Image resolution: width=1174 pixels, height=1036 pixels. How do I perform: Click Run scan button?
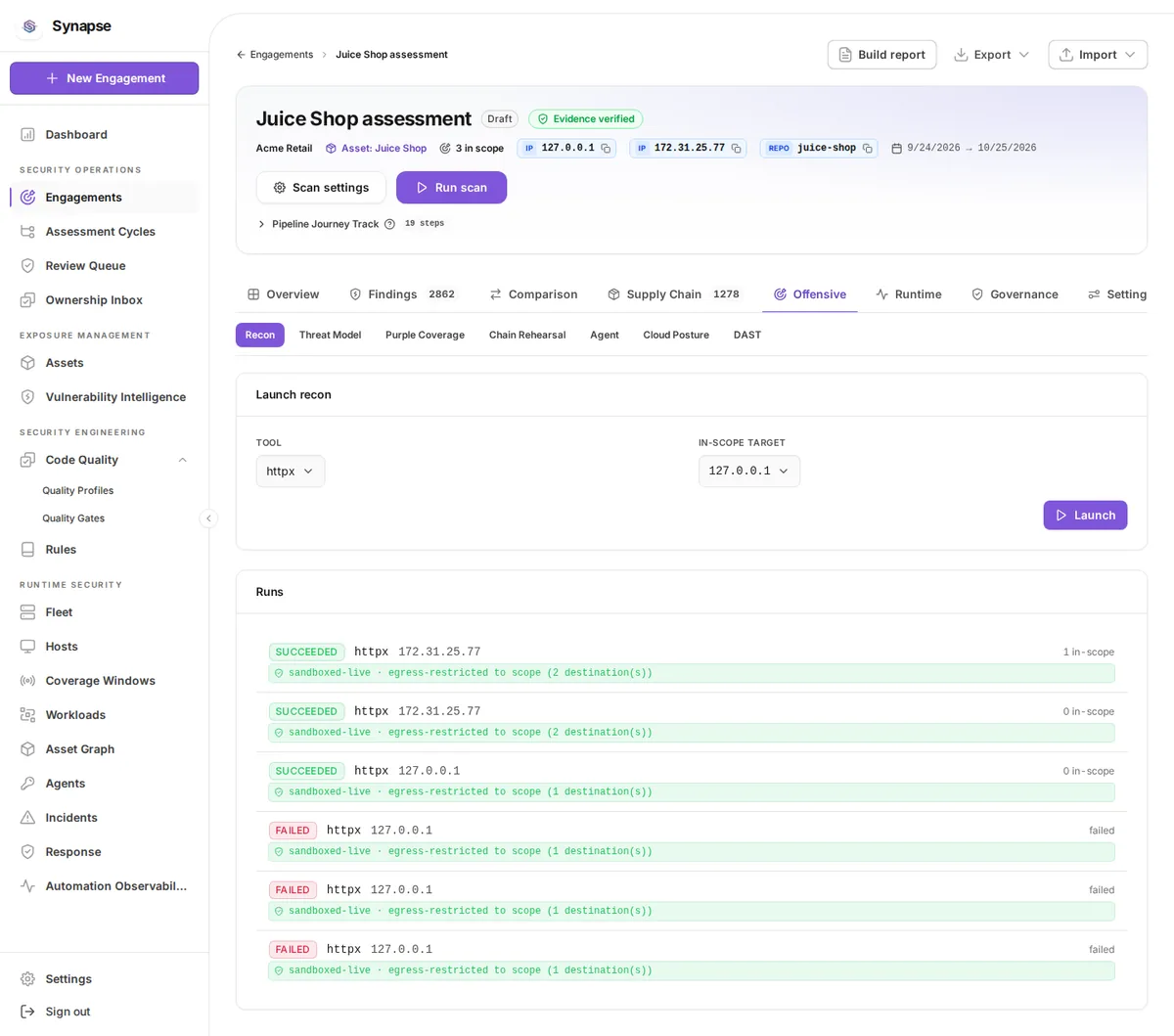(451, 188)
